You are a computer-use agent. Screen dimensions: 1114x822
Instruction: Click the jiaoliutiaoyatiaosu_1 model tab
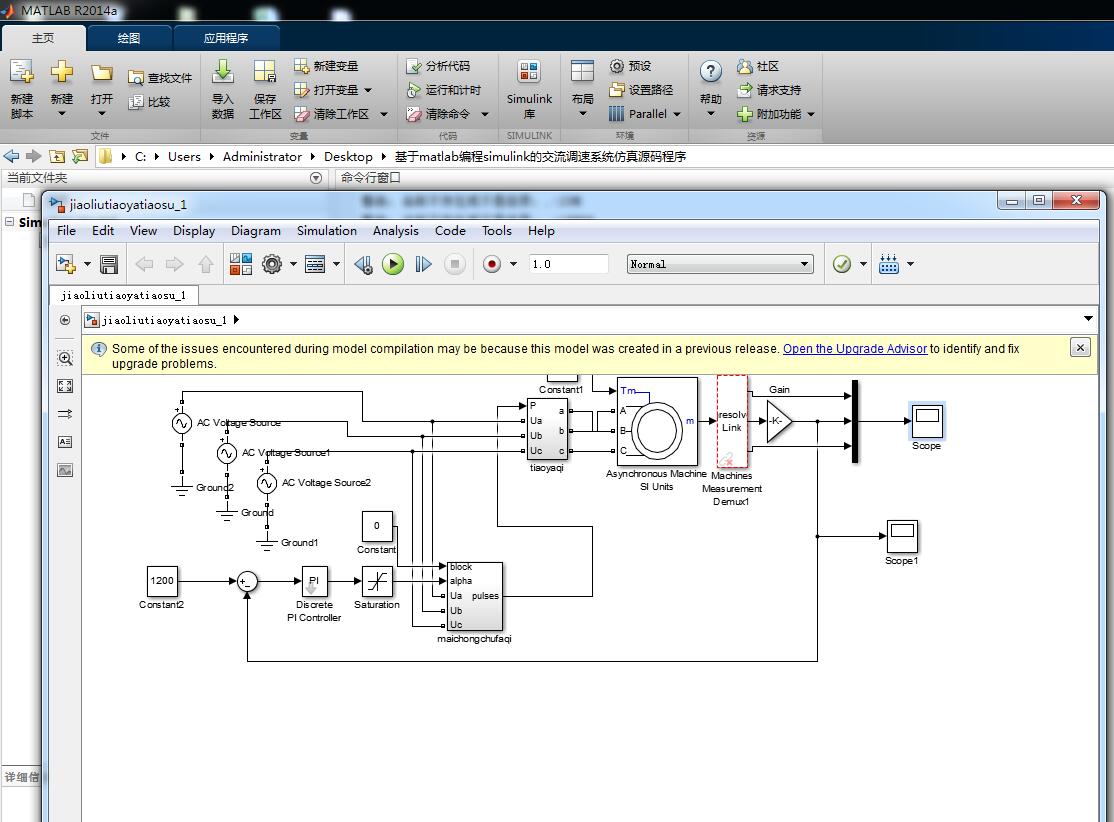124,296
